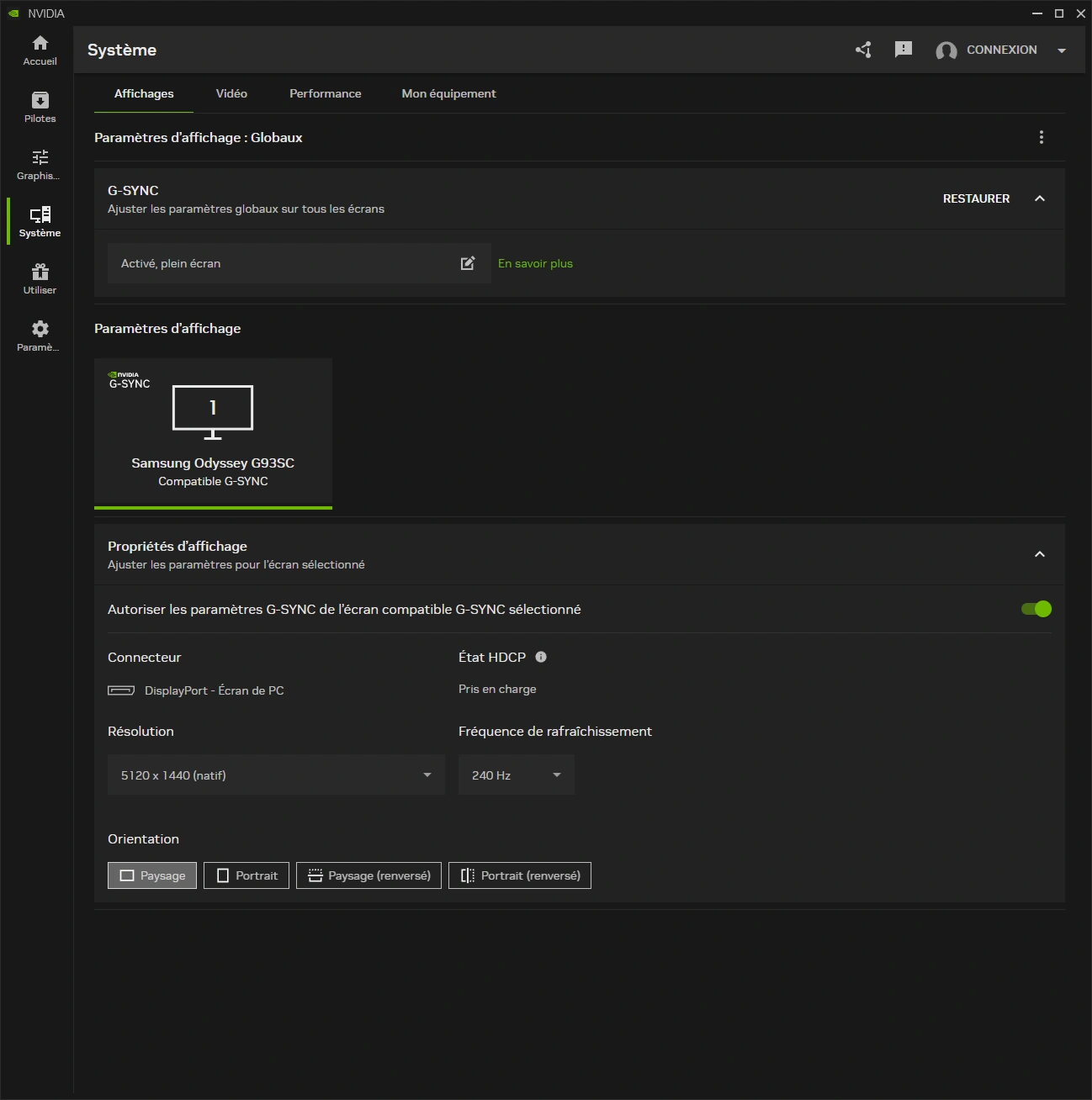Minimize the NVIDIA window
Screen dimensions: 1092x1100
1037,13
